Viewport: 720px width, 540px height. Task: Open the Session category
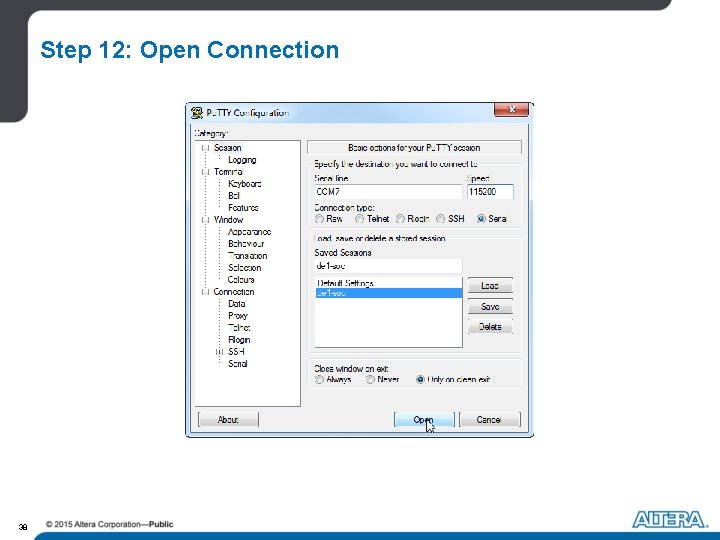tap(227, 148)
